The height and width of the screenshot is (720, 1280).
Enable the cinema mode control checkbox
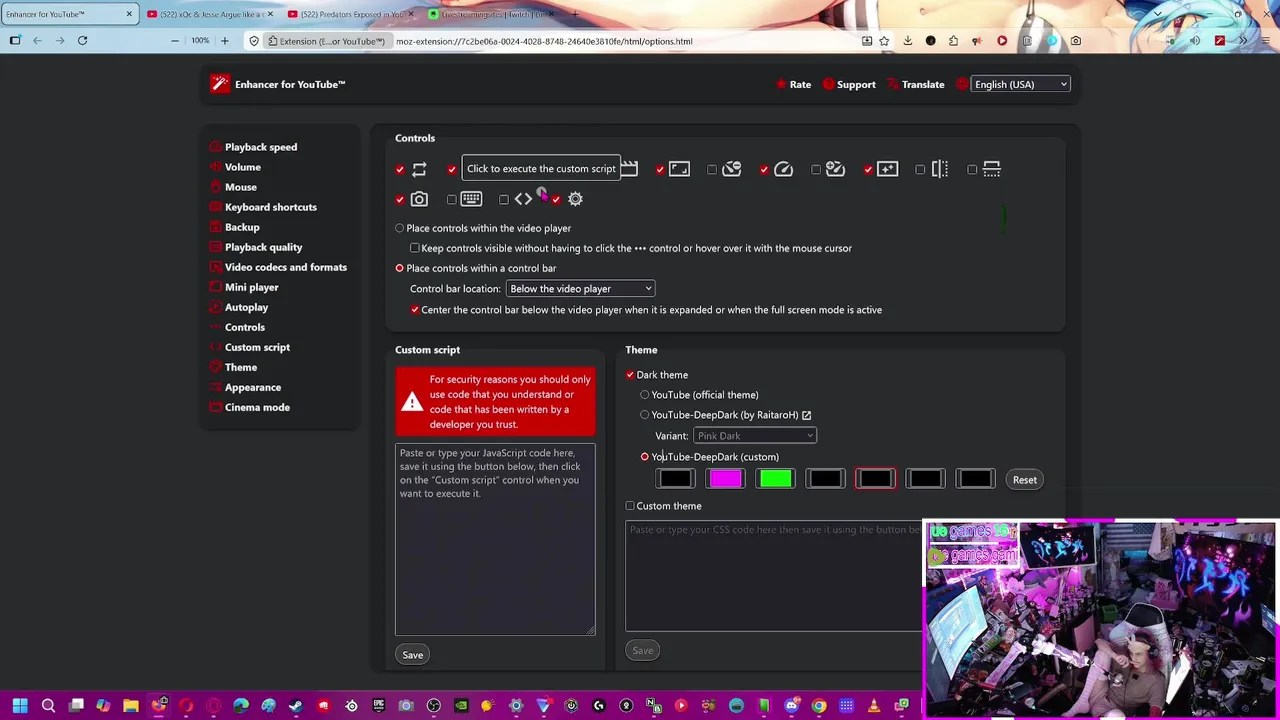[972, 170]
